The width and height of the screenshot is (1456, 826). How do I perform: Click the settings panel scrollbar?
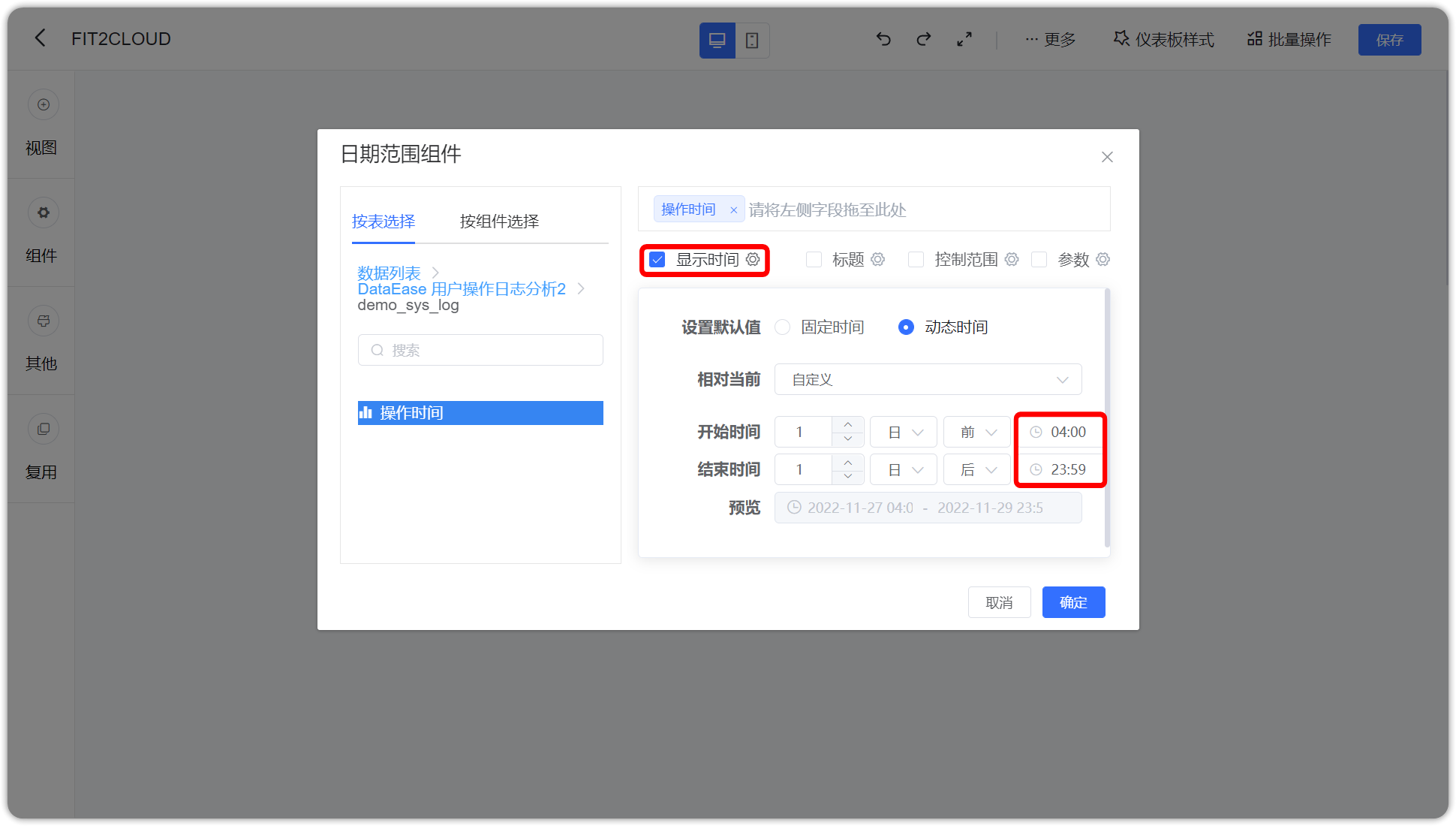(1107, 418)
